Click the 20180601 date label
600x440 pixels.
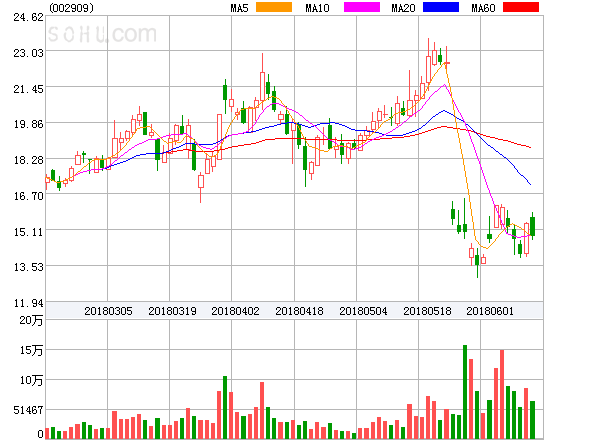tap(490, 311)
